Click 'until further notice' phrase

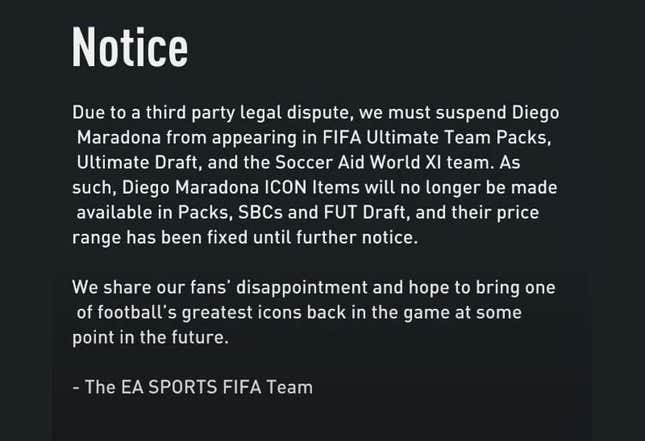[335, 237]
